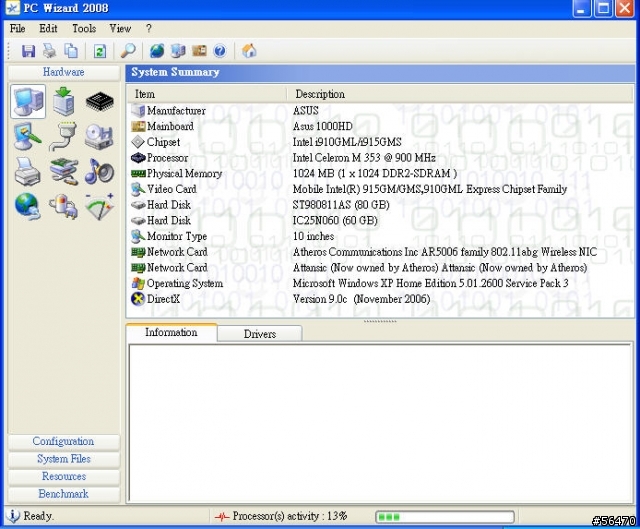Open the Edit menu
Screen dimensions: 640x529
[x=48, y=29]
